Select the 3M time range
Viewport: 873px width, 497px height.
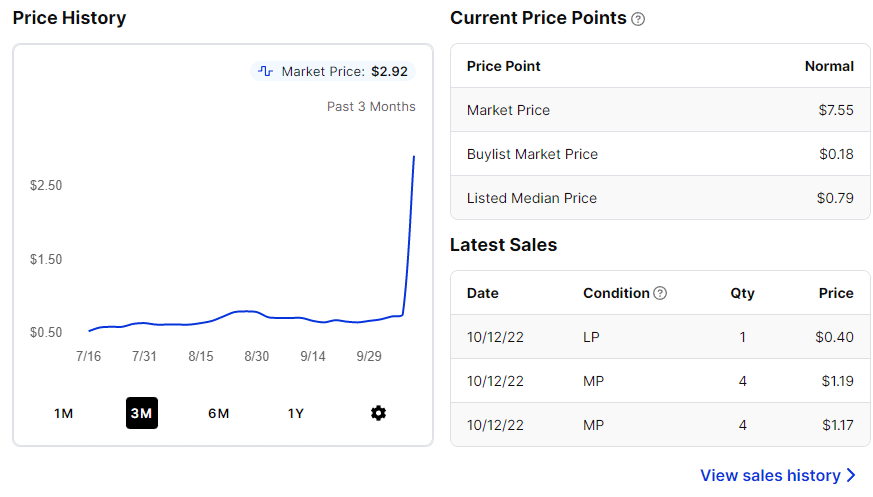click(141, 413)
